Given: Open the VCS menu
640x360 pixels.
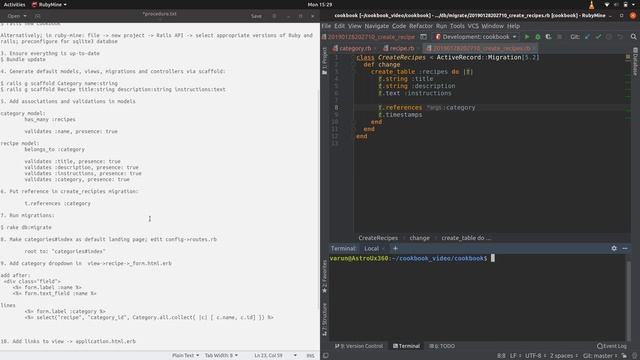Looking at the screenshot, I should pos(473,26).
